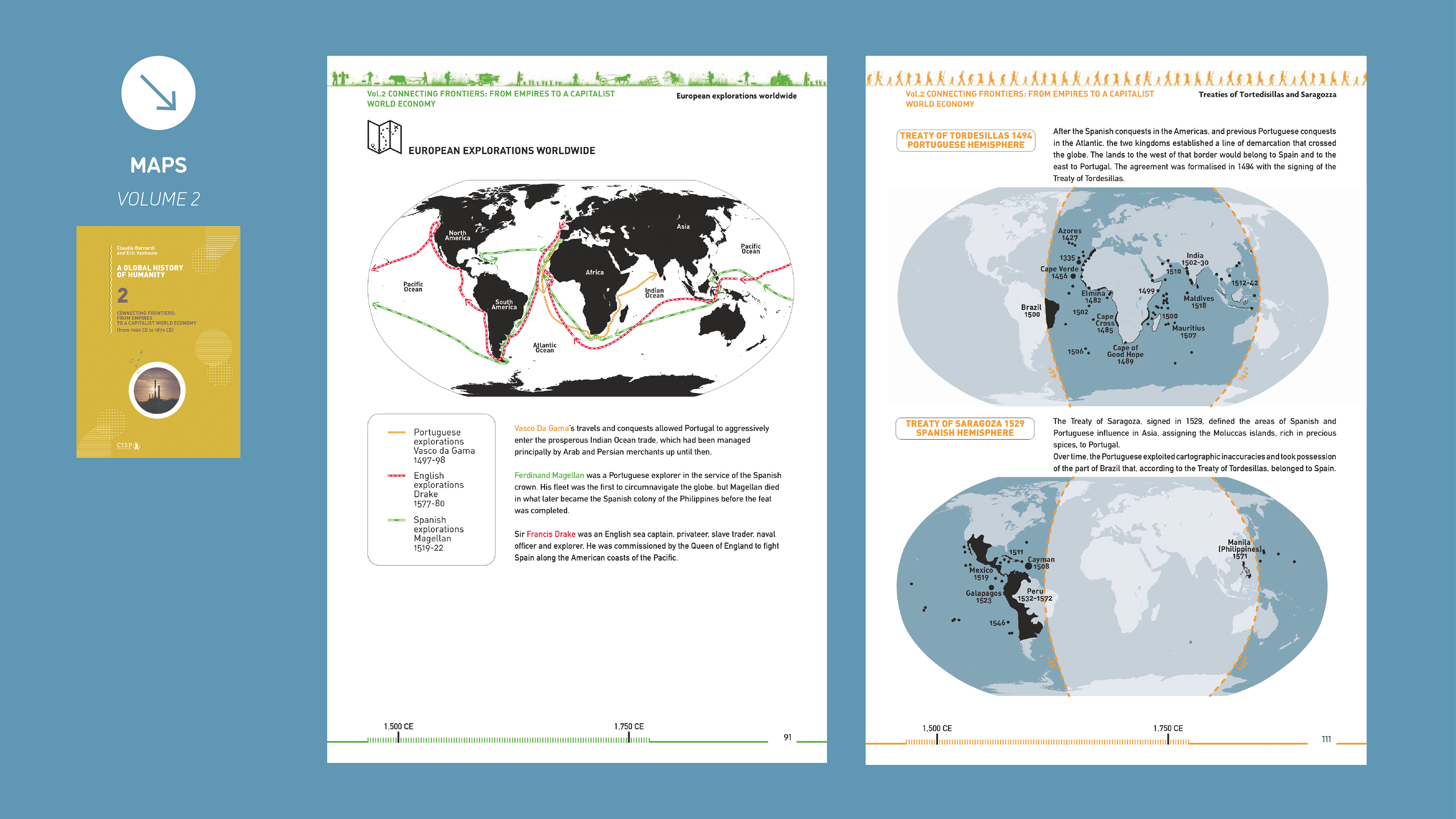Click the Cayman 1508 dot on map
The height and width of the screenshot is (819, 1456).
[x=1028, y=566]
